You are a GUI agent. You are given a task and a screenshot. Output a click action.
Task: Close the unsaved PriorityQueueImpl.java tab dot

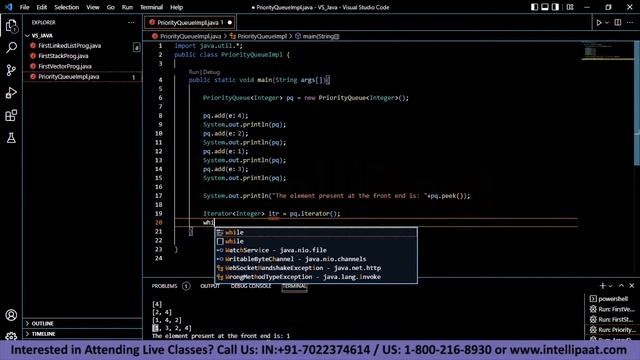[x=230, y=22]
